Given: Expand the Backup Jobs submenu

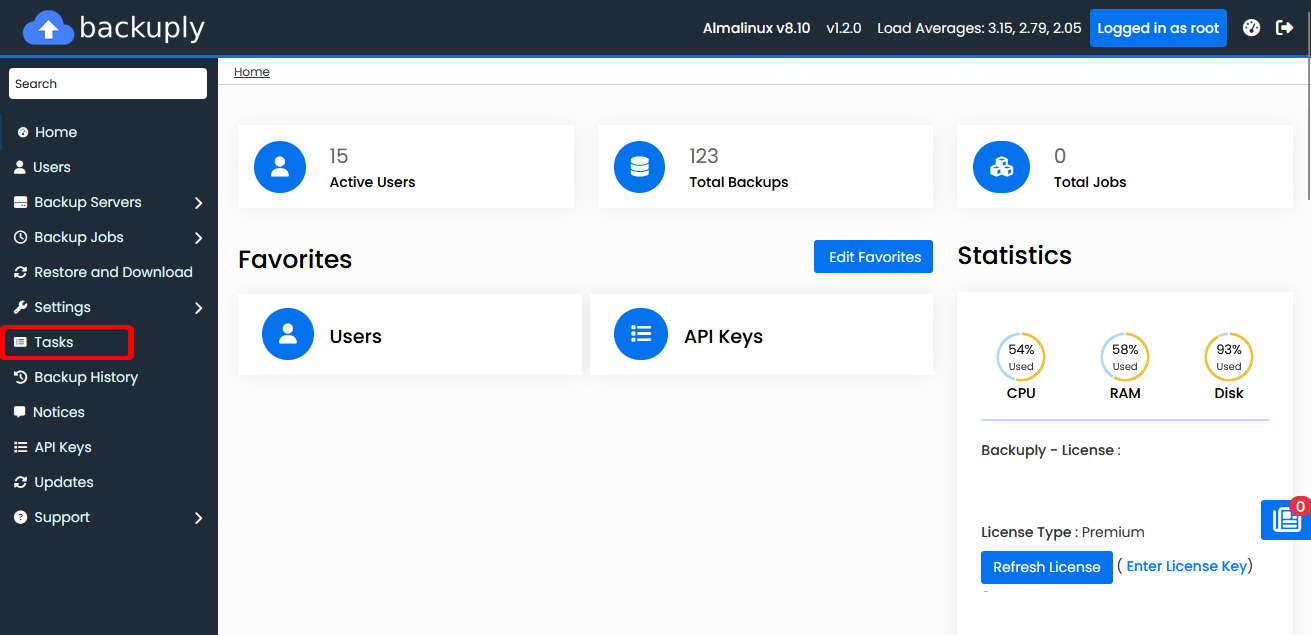Looking at the screenshot, I should pyautogui.click(x=198, y=238).
